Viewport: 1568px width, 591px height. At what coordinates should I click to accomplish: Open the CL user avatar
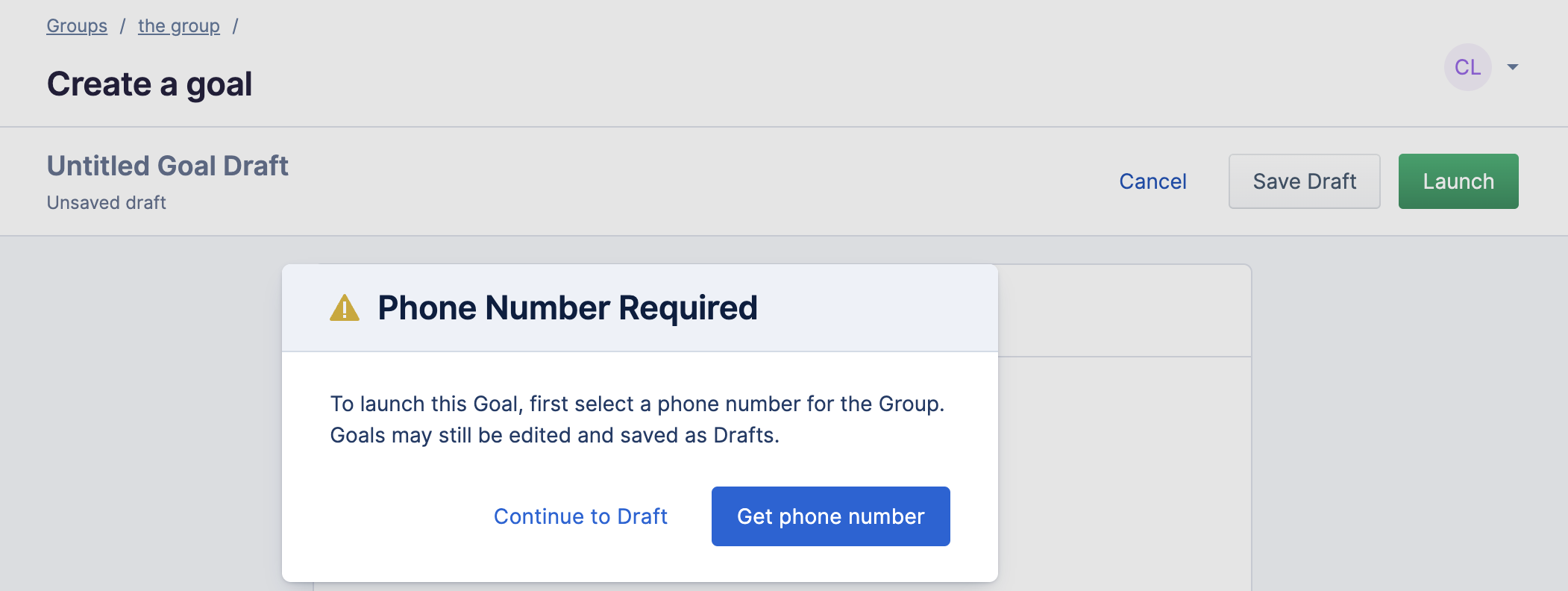tap(1467, 67)
